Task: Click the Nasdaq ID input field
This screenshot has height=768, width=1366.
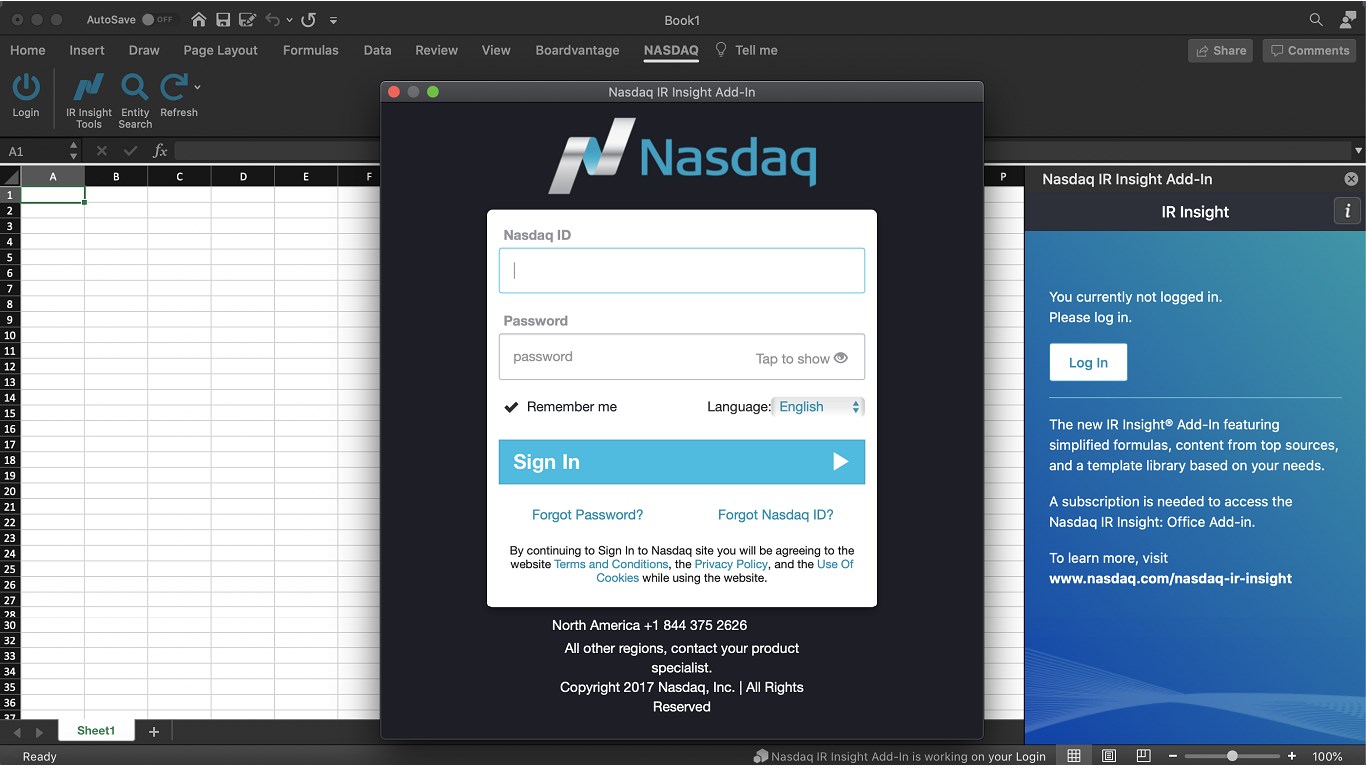Action: click(682, 270)
